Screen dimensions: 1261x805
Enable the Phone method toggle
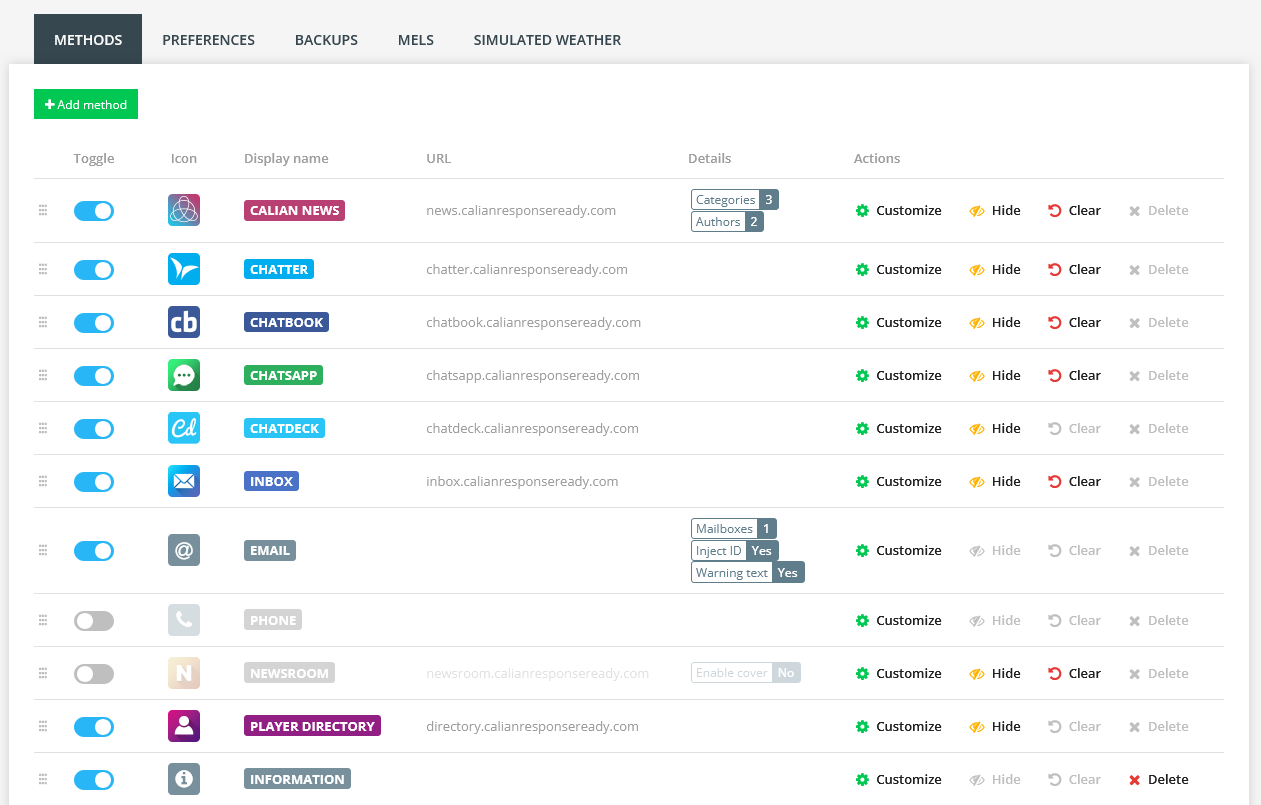pos(94,620)
